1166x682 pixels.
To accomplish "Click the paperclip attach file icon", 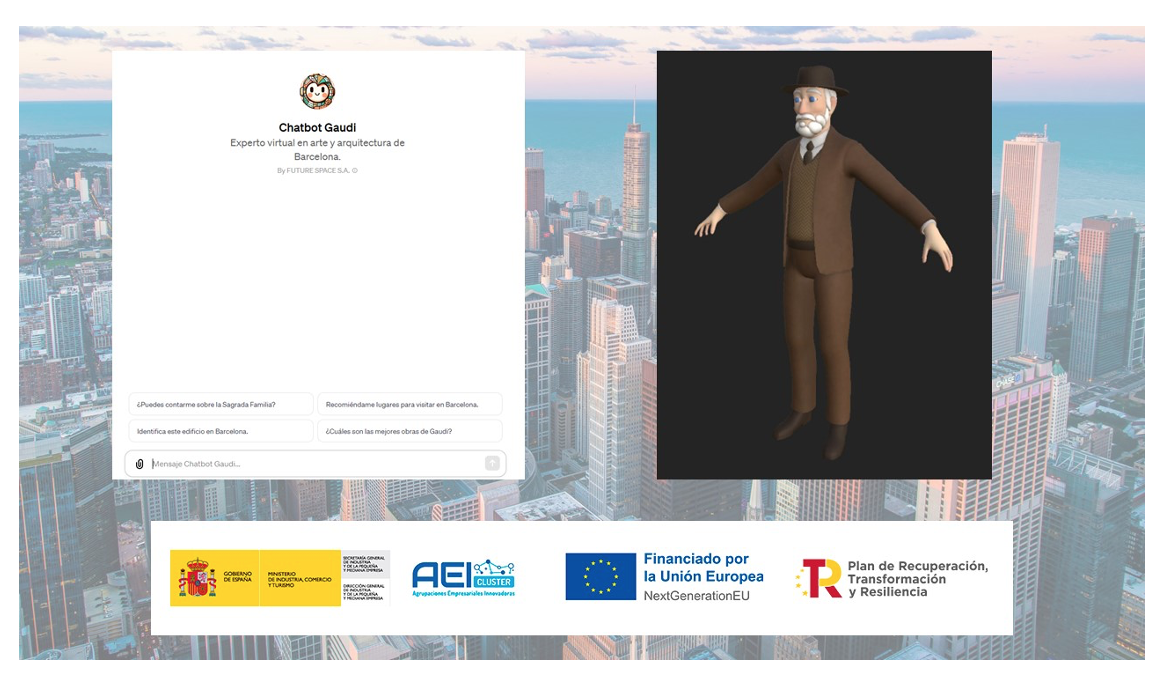I will point(140,464).
